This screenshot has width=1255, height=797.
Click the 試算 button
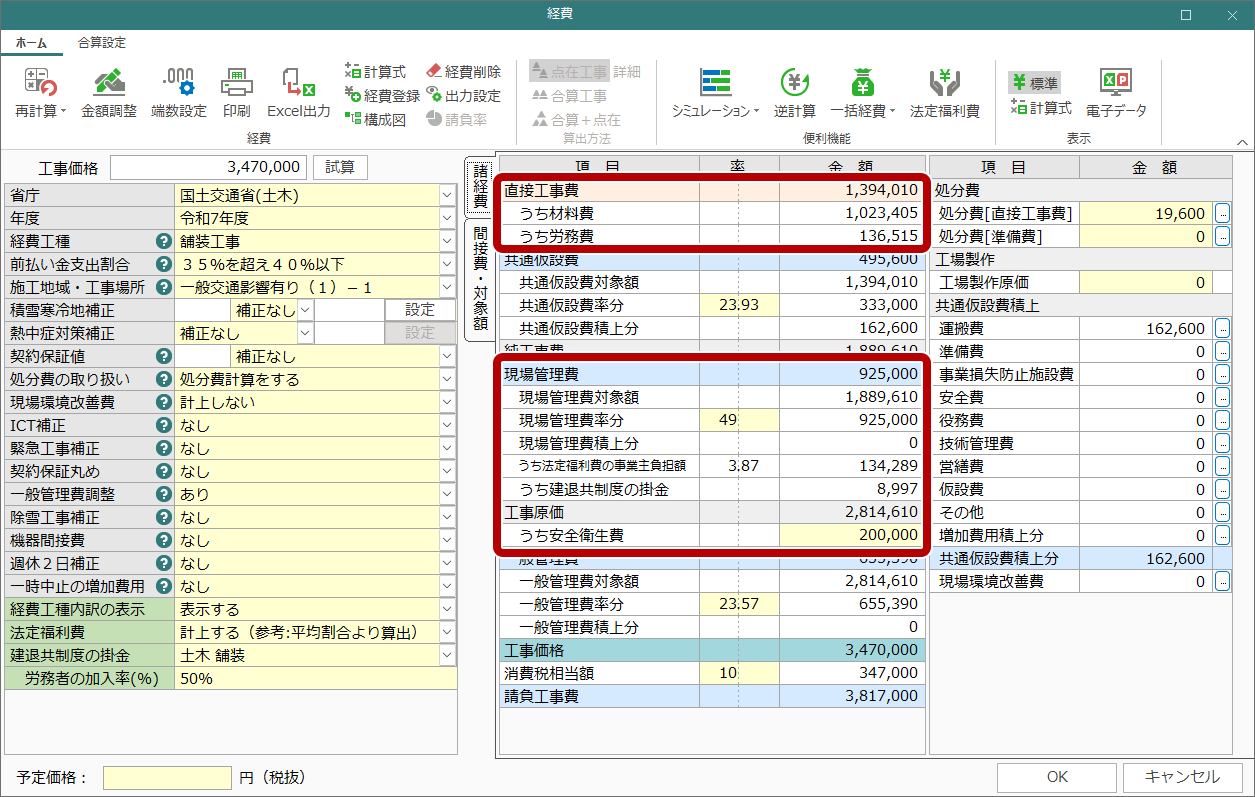click(340, 167)
